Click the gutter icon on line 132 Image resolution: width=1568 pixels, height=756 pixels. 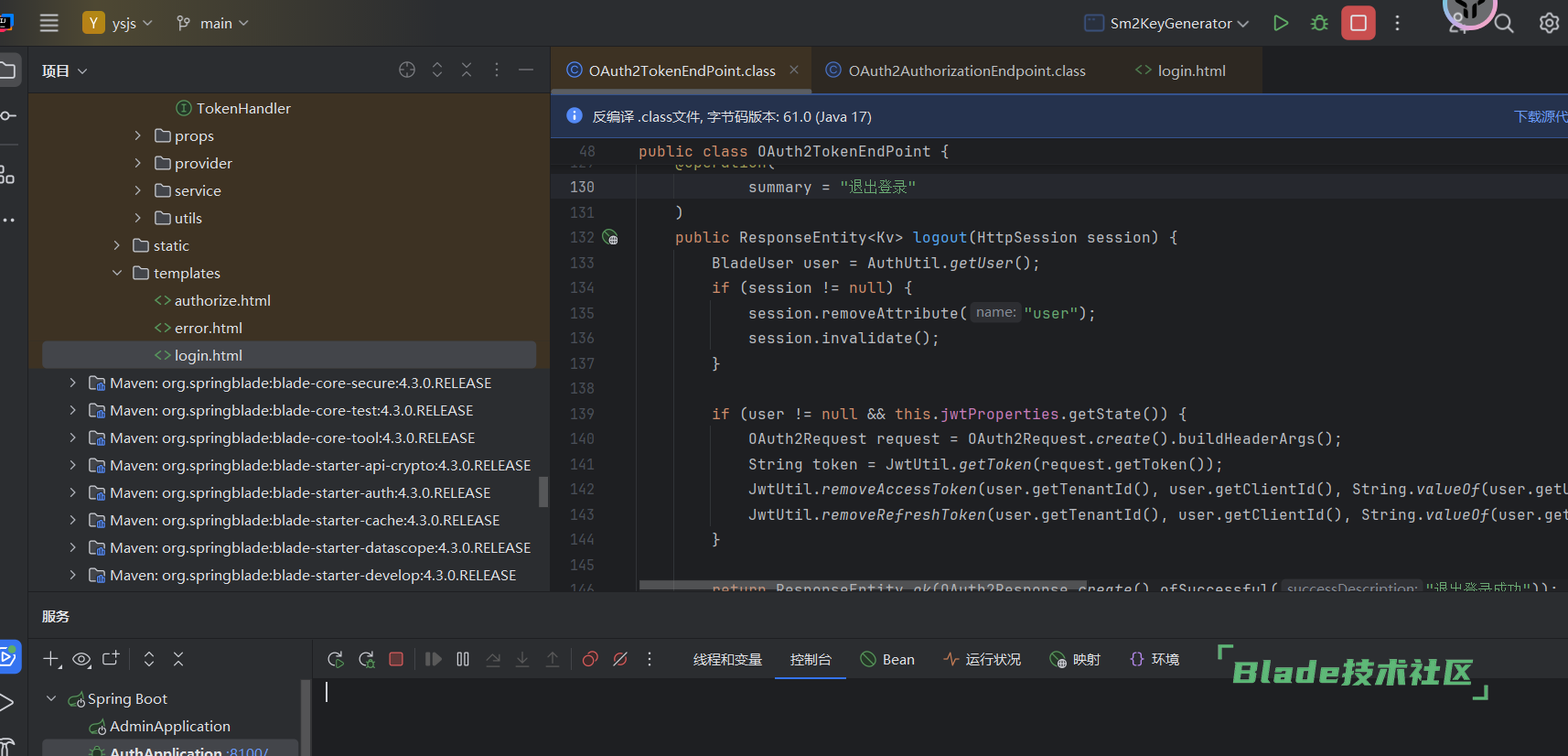610,237
